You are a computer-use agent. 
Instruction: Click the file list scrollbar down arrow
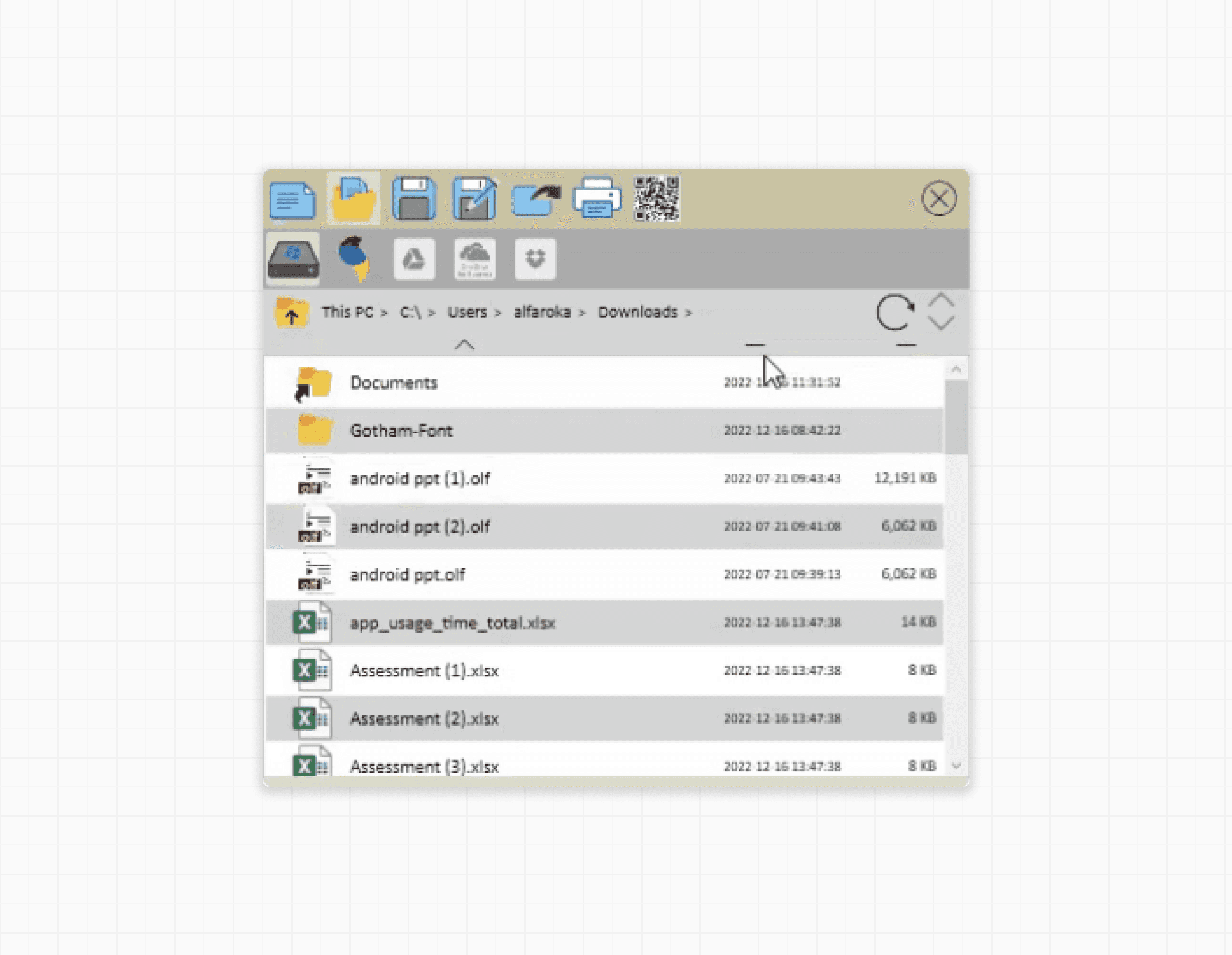coord(956,765)
